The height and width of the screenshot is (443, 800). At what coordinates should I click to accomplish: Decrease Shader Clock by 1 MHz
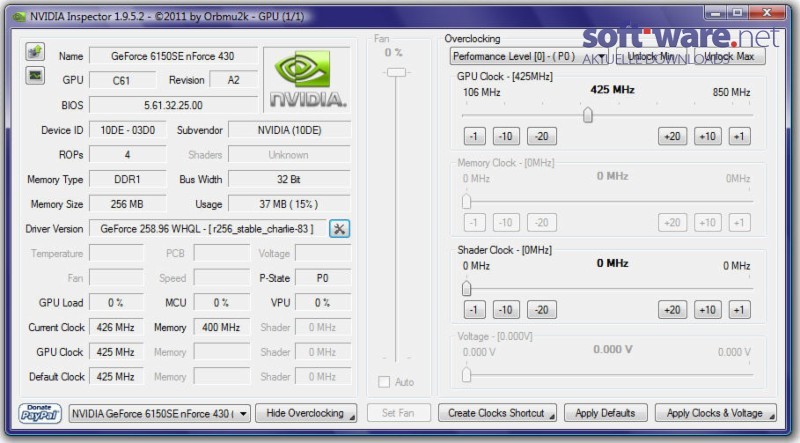coord(474,310)
